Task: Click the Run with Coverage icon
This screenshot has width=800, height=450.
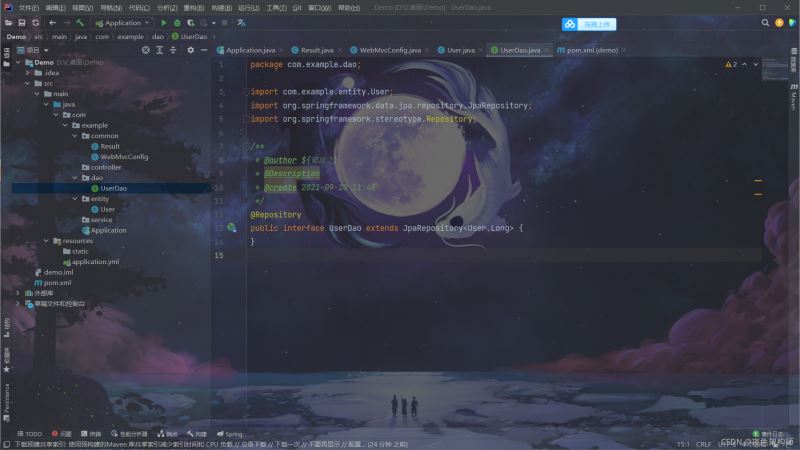Action: [x=190, y=23]
